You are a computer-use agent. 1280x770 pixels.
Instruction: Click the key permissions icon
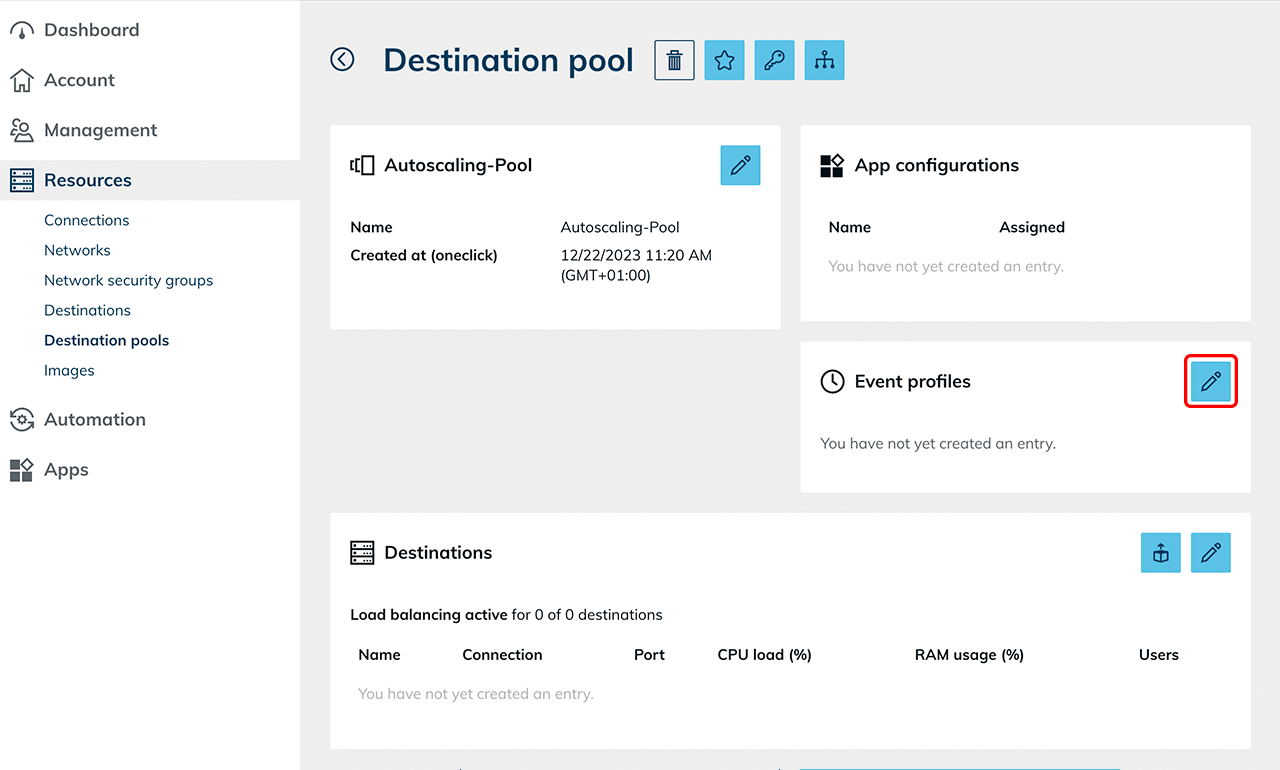coord(774,60)
